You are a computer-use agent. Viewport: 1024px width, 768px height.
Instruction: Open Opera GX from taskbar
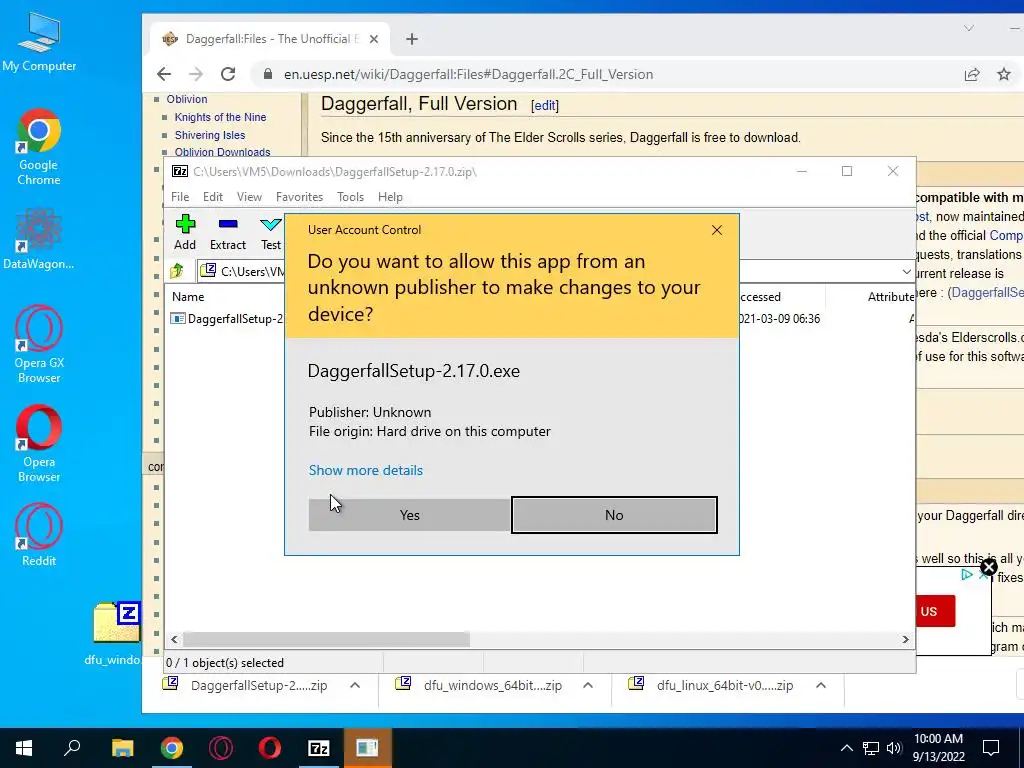[221, 748]
